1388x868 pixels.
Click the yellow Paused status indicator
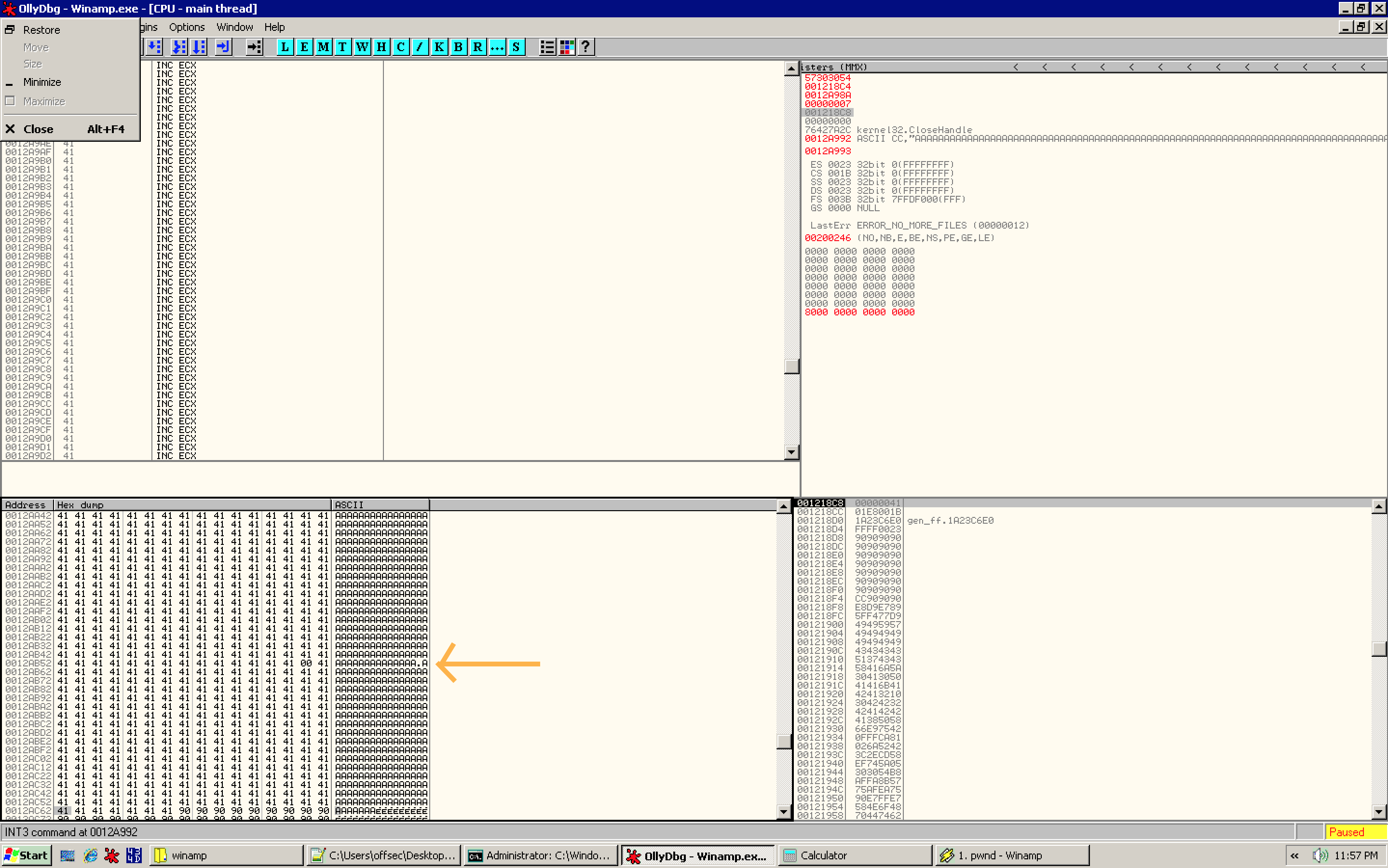point(1356,832)
